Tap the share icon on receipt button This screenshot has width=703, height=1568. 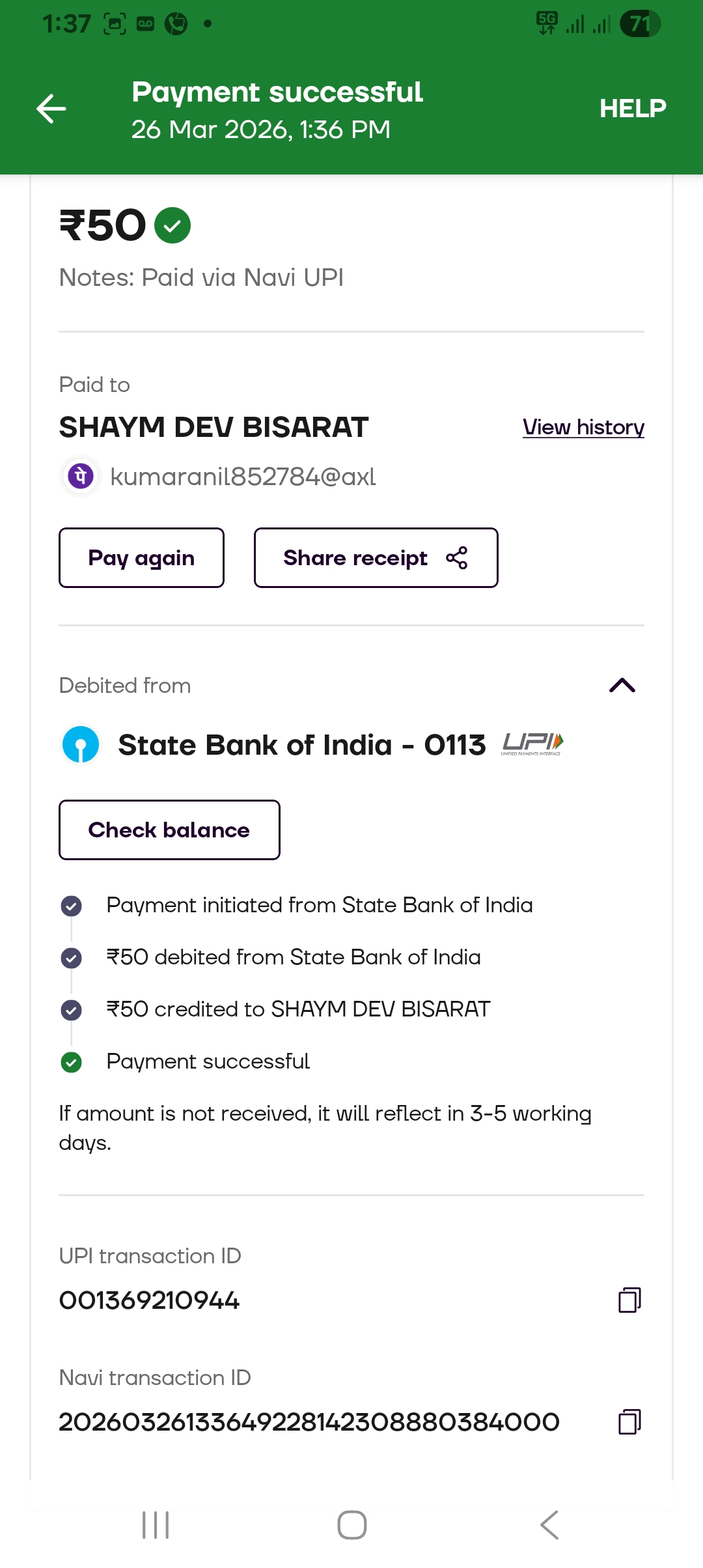457,558
